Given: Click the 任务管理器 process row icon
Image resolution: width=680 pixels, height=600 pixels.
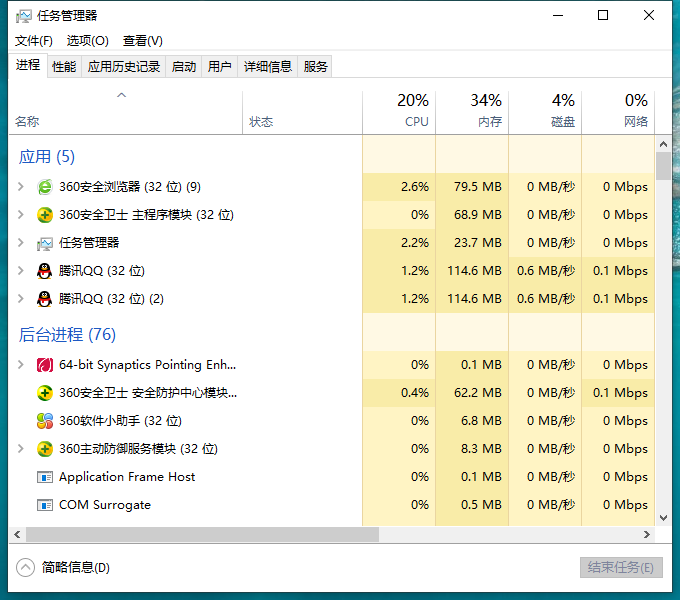Looking at the screenshot, I should [45, 243].
